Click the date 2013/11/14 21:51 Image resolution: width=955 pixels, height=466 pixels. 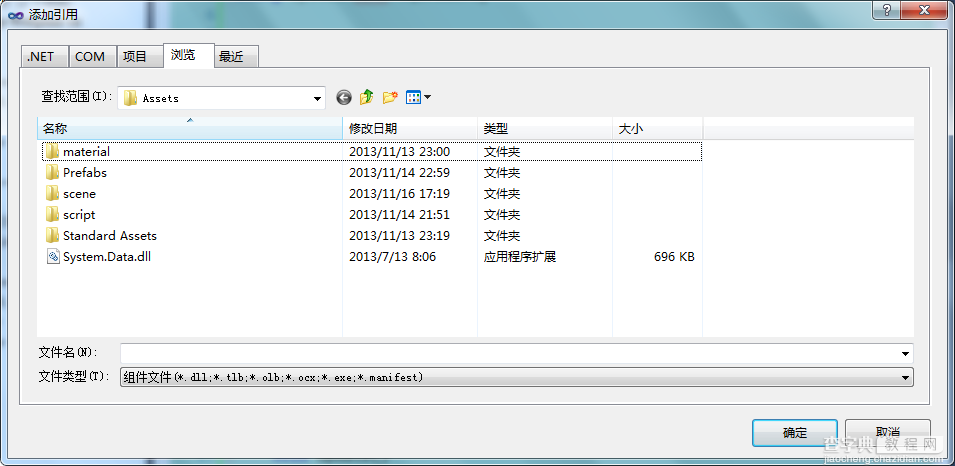click(400, 214)
